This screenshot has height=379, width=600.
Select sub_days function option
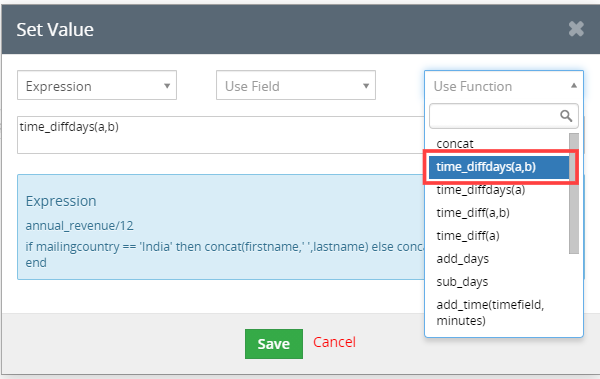coord(499,281)
